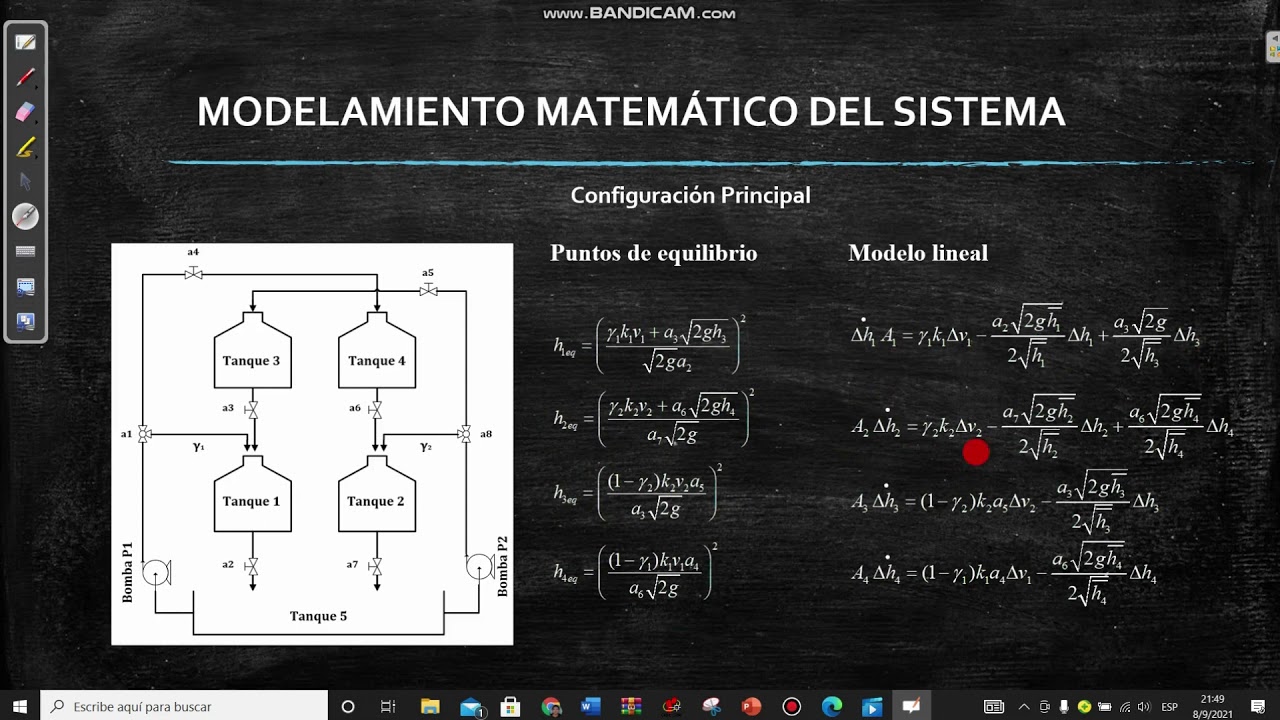Select the red pen annotation tool
This screenshot has width=1280, height=720.
(25, 77)
